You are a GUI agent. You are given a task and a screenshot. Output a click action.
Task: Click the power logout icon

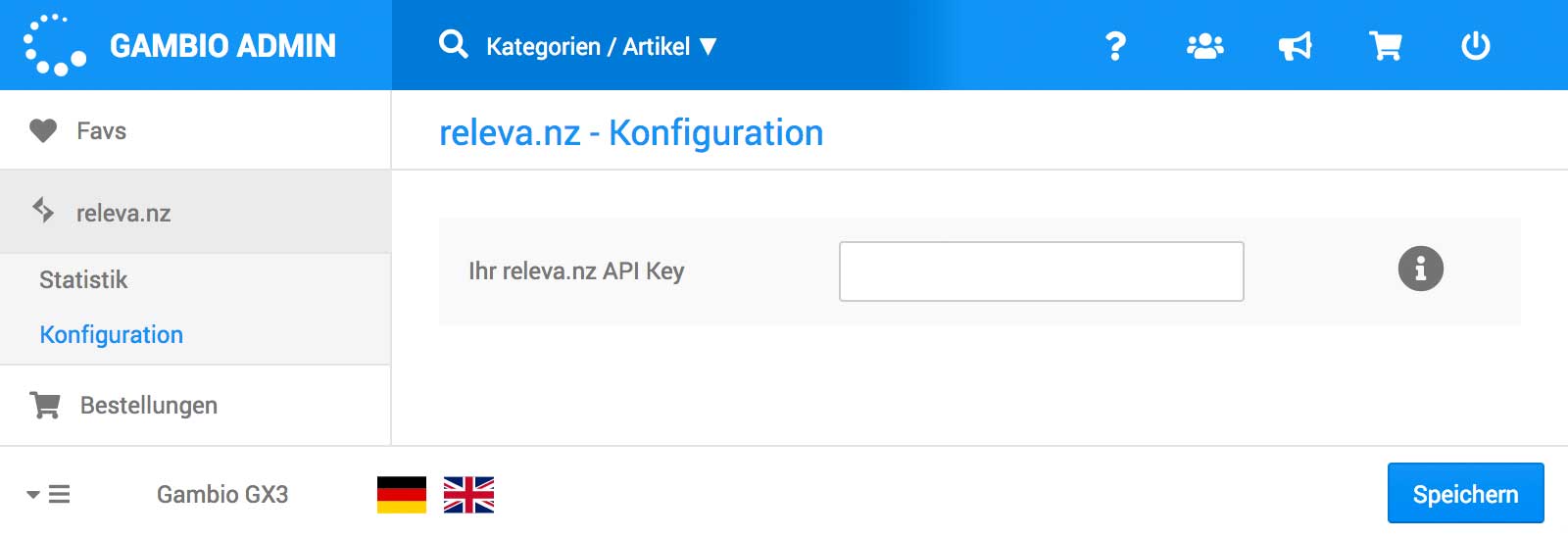tap(1475, 46)
